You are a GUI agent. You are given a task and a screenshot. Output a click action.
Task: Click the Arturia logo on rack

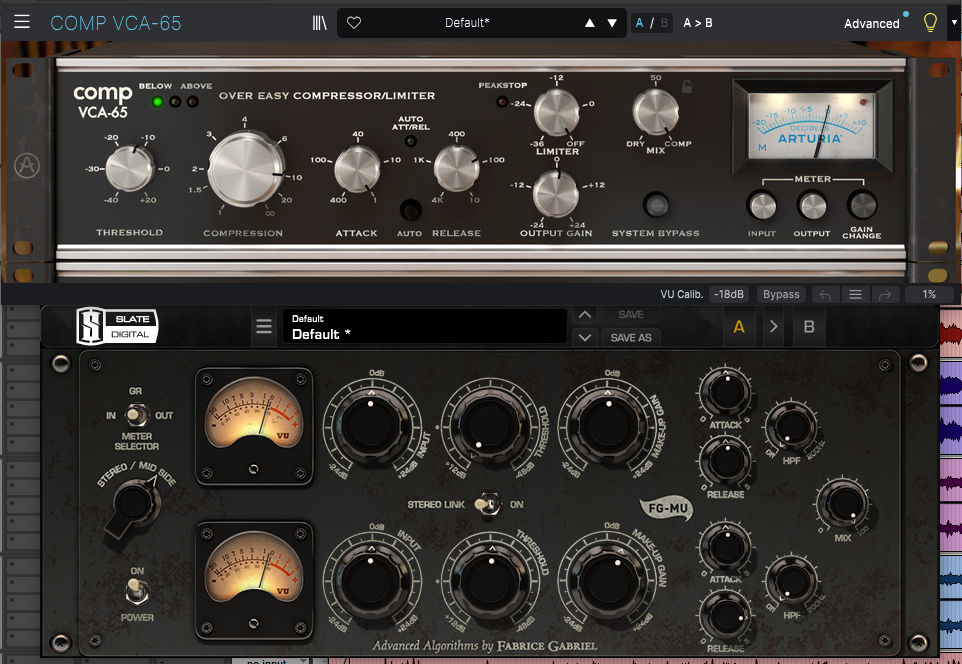point(27,166)
